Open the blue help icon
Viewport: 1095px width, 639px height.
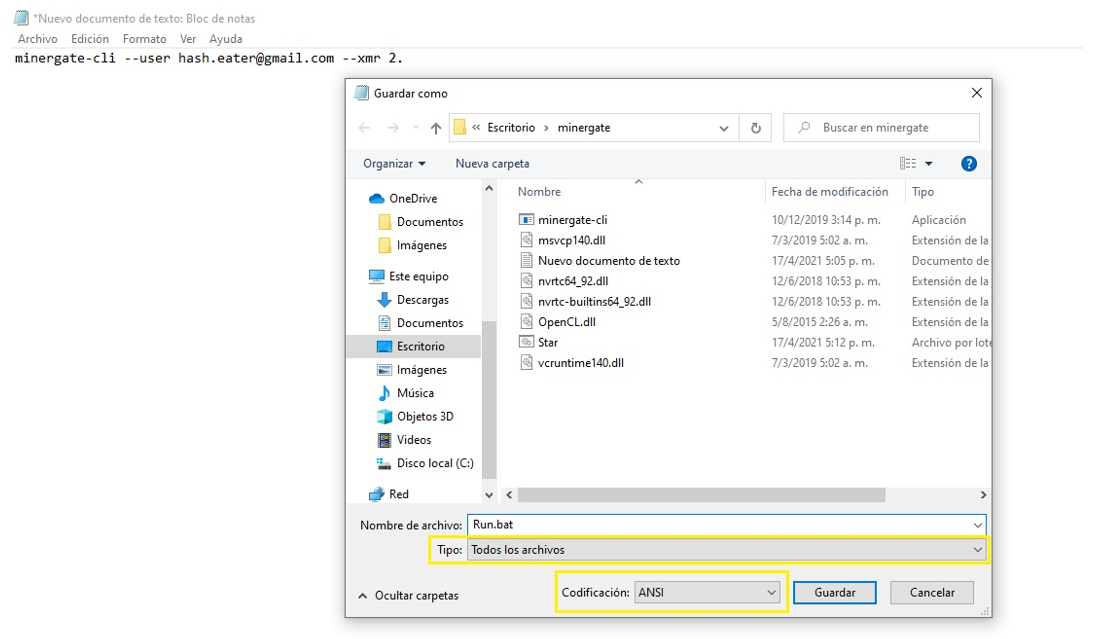pos(969,163)
